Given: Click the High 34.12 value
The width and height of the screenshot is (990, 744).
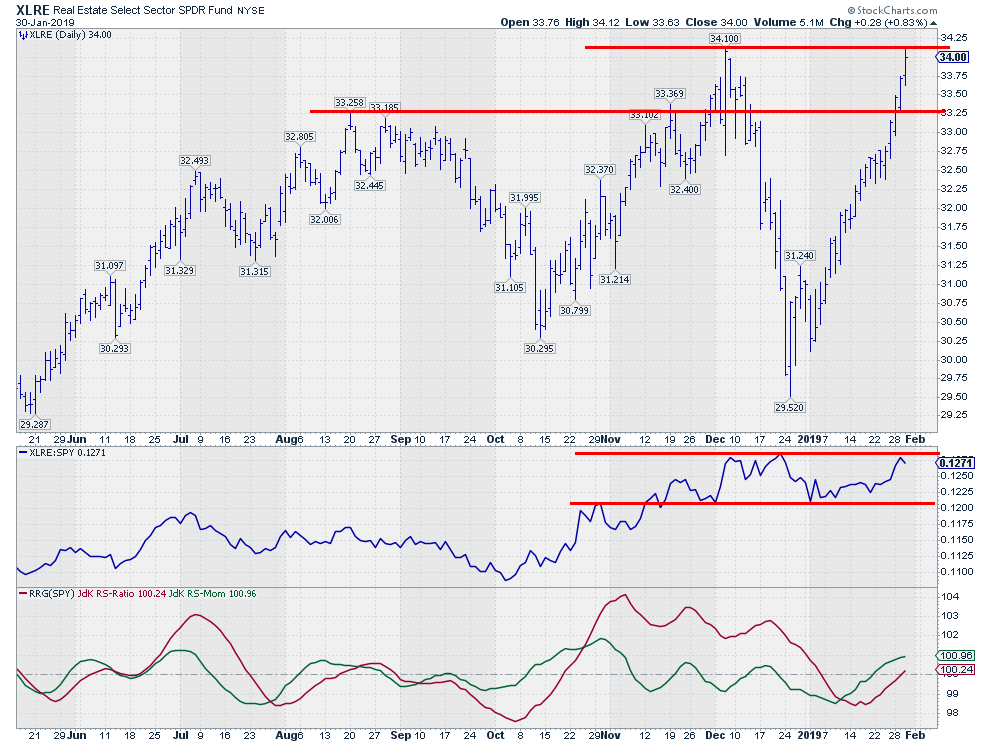Looking at the screenshot, I should 590,22.
